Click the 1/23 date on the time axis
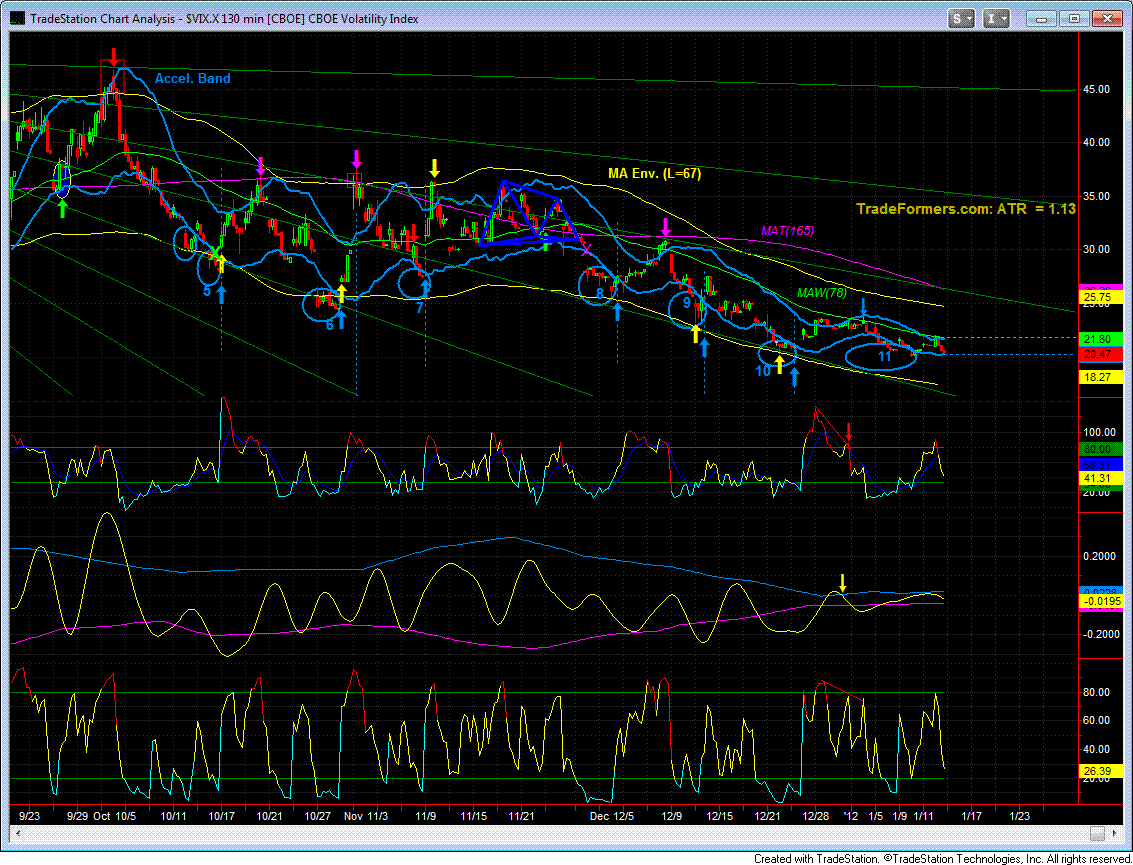 (x=1019, y=816)
